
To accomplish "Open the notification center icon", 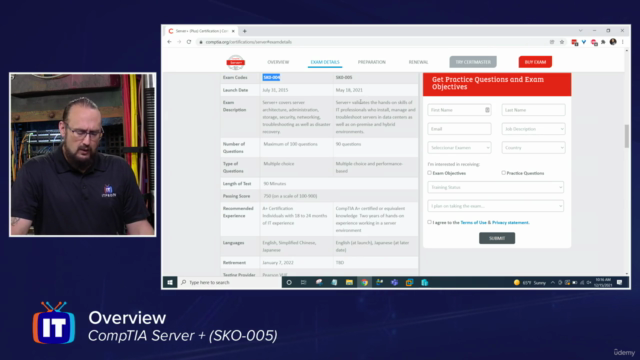I will pyautogui.click(x=620, y=282).
